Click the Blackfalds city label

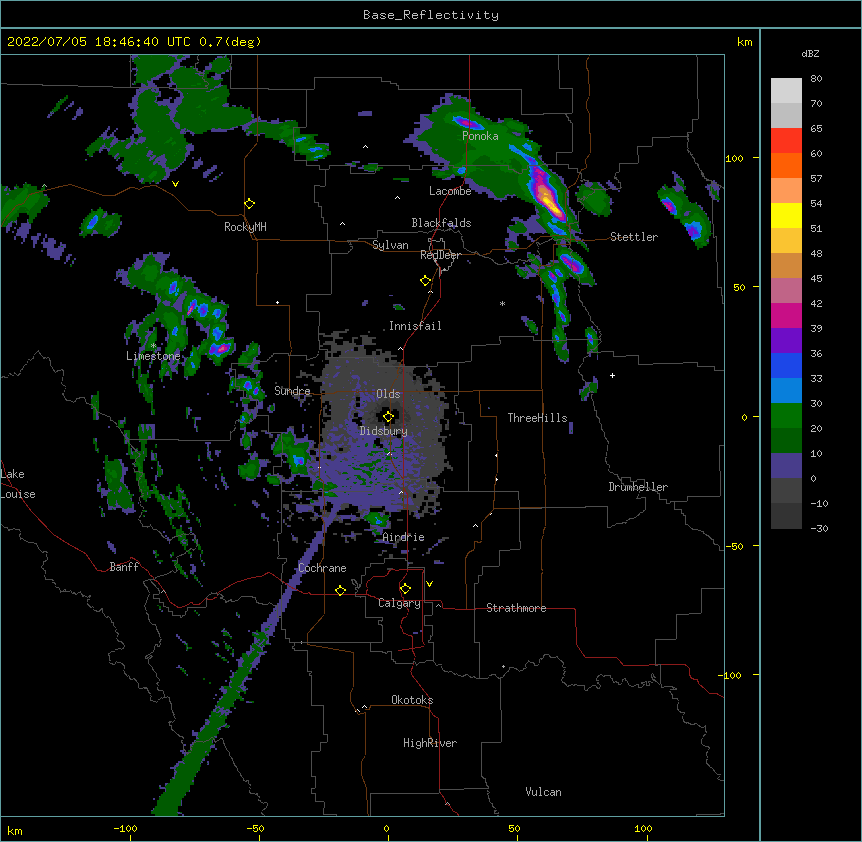[x=441, y=223]
